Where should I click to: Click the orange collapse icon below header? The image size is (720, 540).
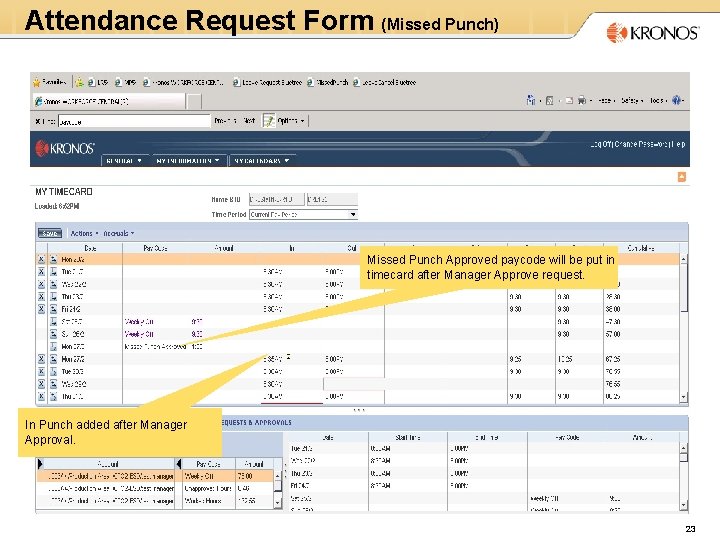[682, 177]
